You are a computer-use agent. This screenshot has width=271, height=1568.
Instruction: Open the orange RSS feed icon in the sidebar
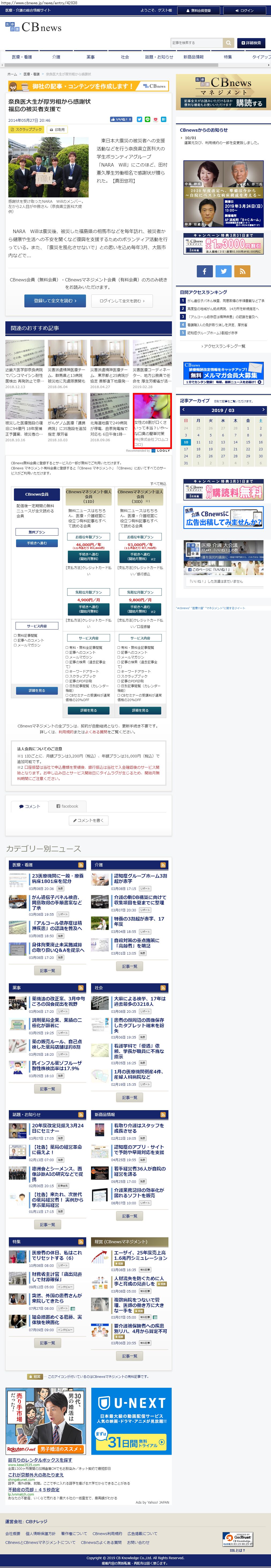point(242,271)
